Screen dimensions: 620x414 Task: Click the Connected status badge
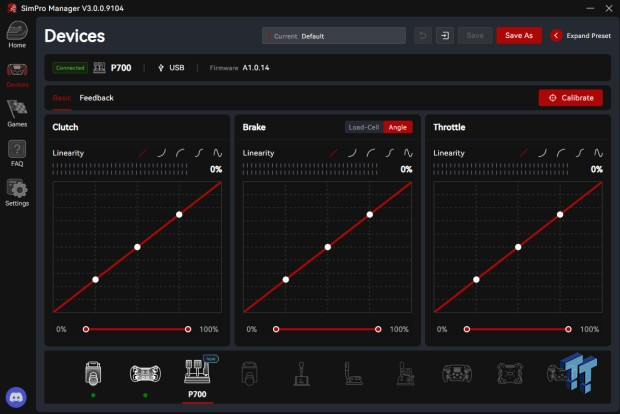[x=70, y=68]
